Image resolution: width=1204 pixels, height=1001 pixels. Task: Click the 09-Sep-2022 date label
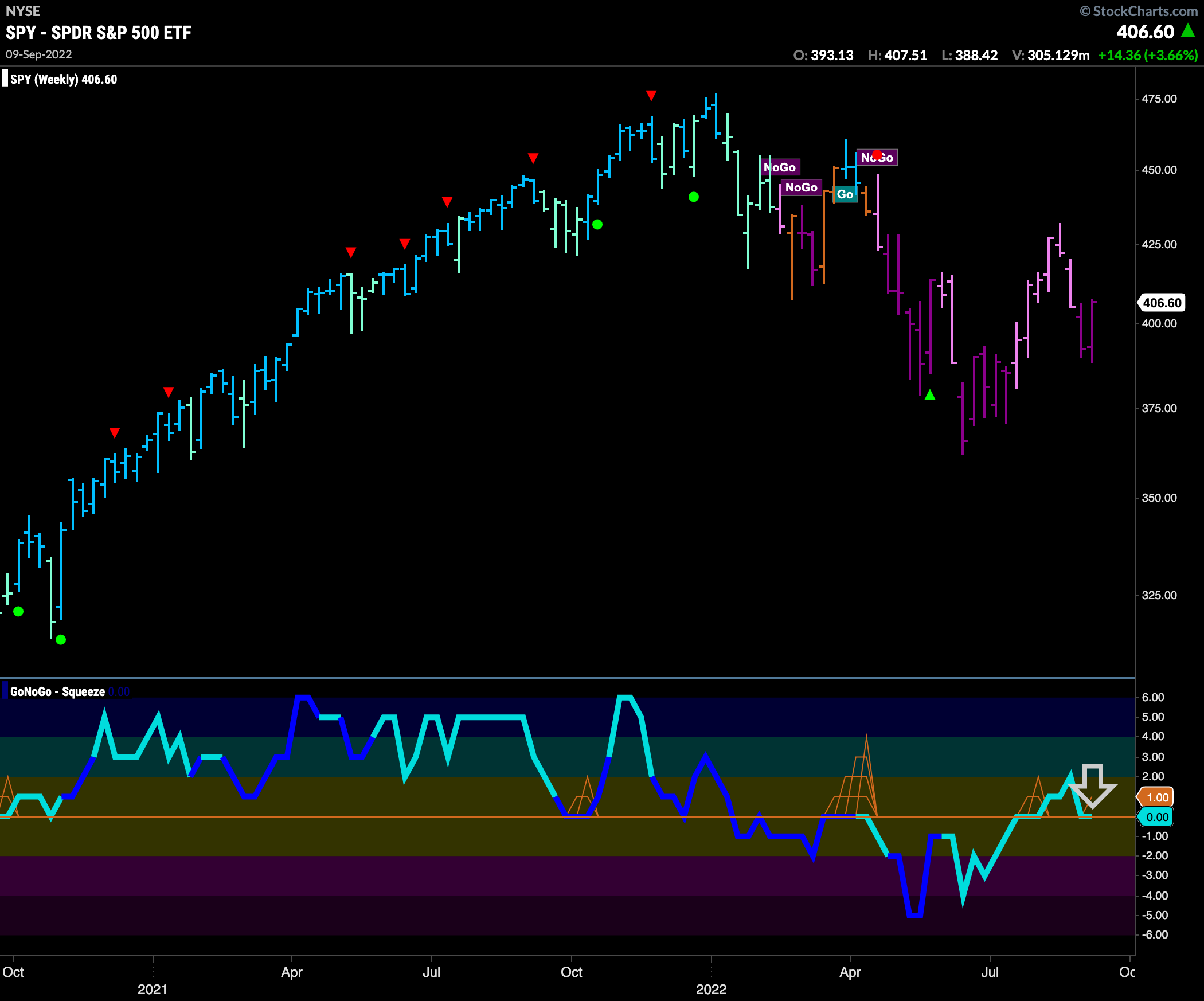click(x=39, y=54)
